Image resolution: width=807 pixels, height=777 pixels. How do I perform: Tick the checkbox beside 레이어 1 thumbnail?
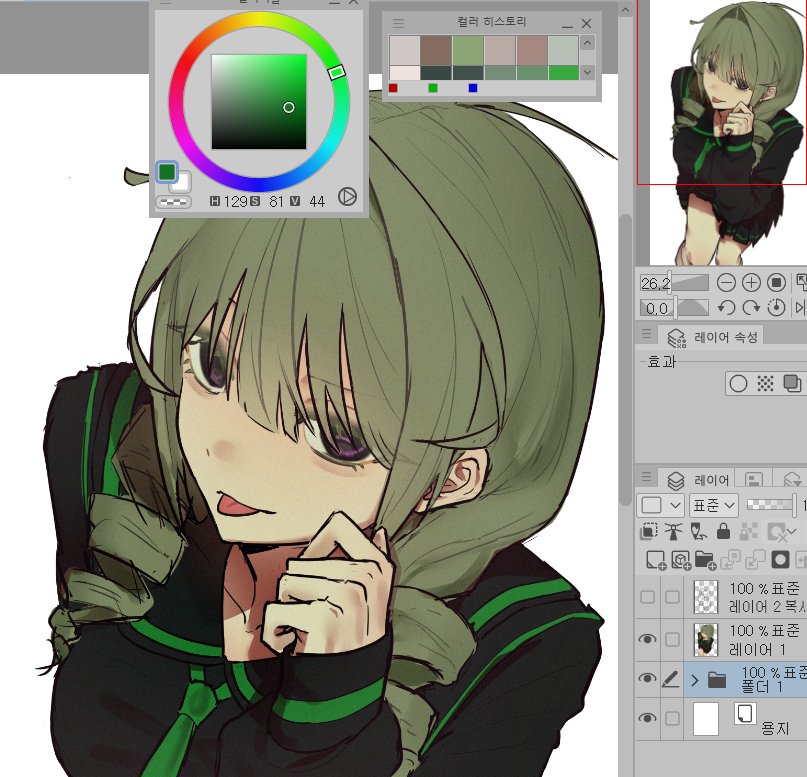672,639
